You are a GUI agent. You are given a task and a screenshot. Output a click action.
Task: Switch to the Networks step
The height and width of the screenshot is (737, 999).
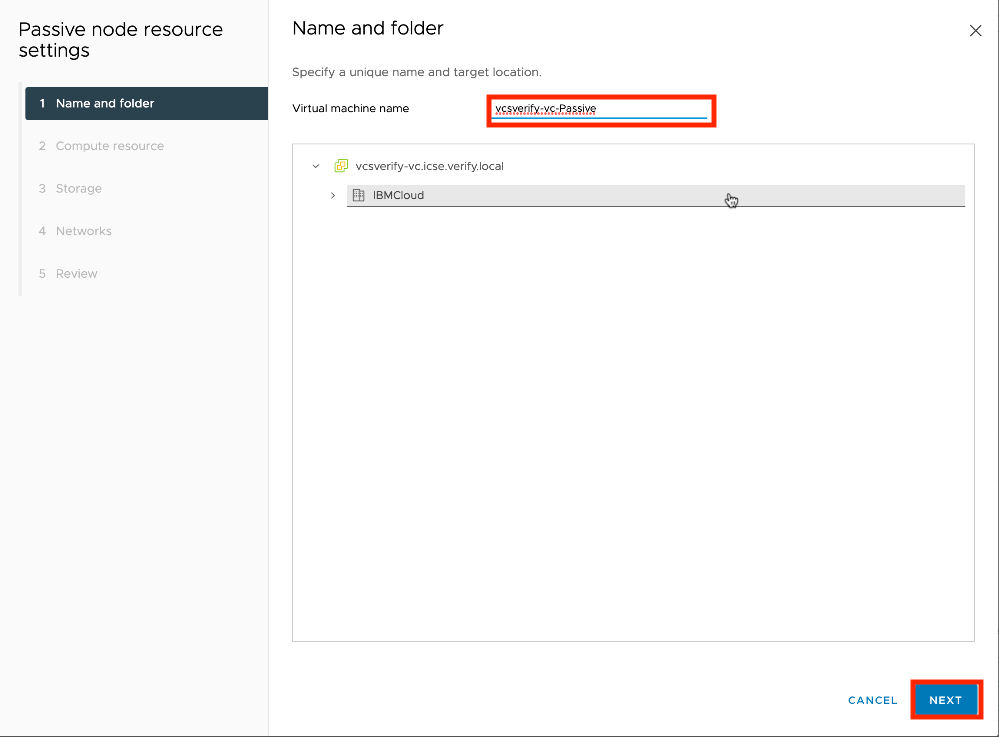pyautogui.click(x=83, y=231)
